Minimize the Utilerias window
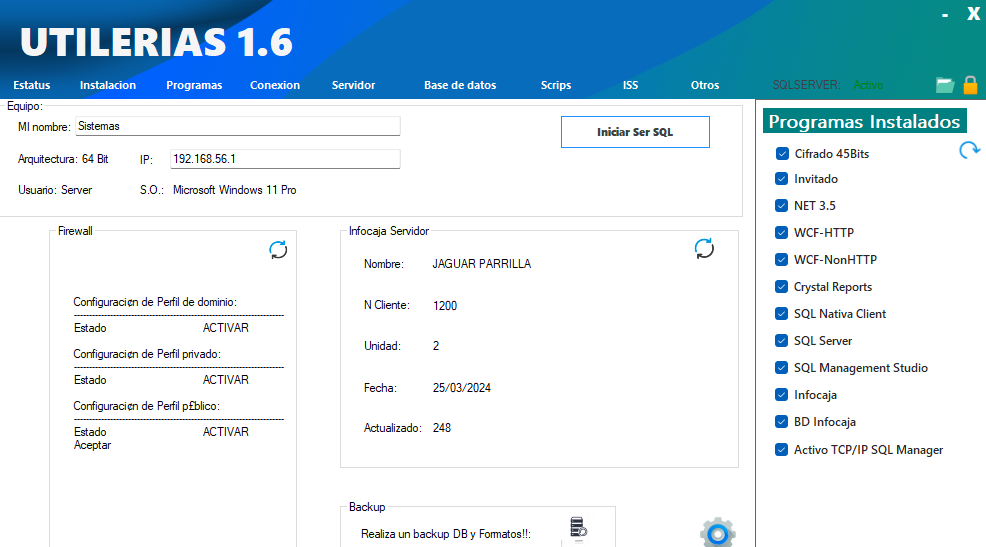The height and width of the screenshot is (547, 986). 945,14
